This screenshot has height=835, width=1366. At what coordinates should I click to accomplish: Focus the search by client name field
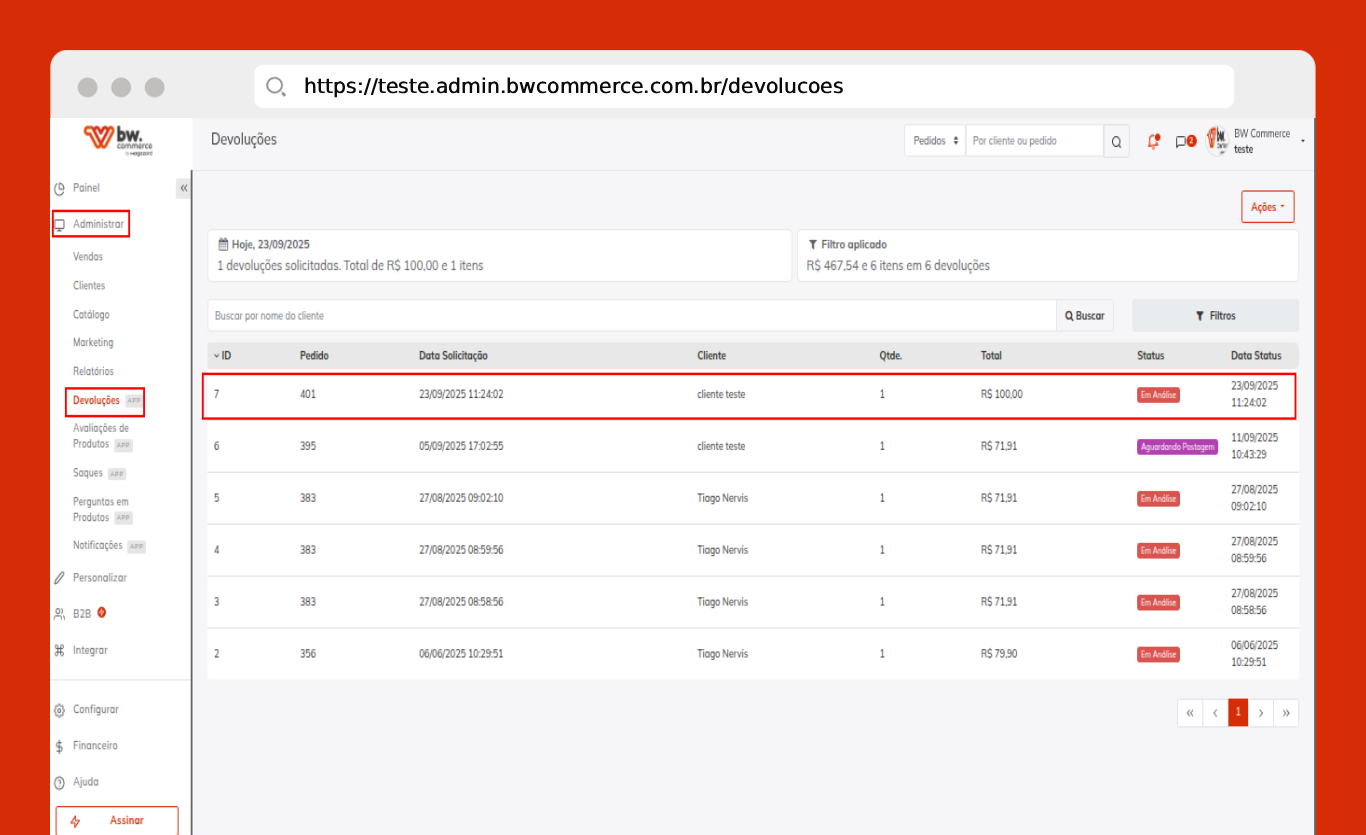coord(630,316)
